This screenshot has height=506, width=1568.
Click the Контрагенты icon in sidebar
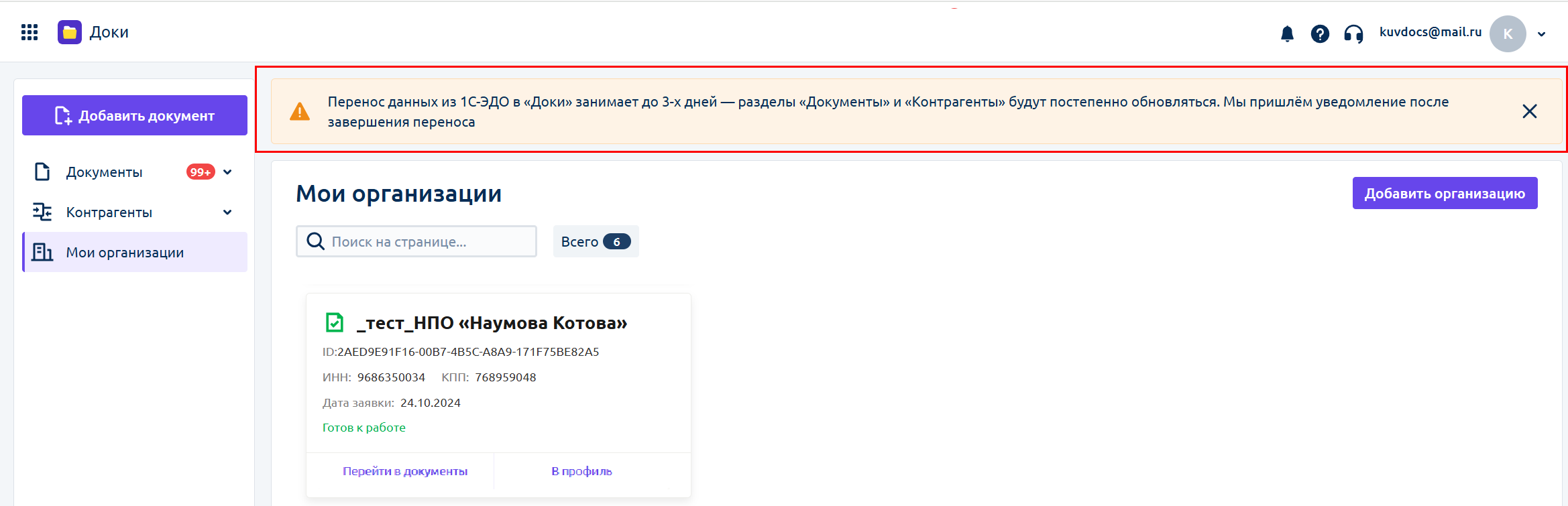(x=42, y=212)
